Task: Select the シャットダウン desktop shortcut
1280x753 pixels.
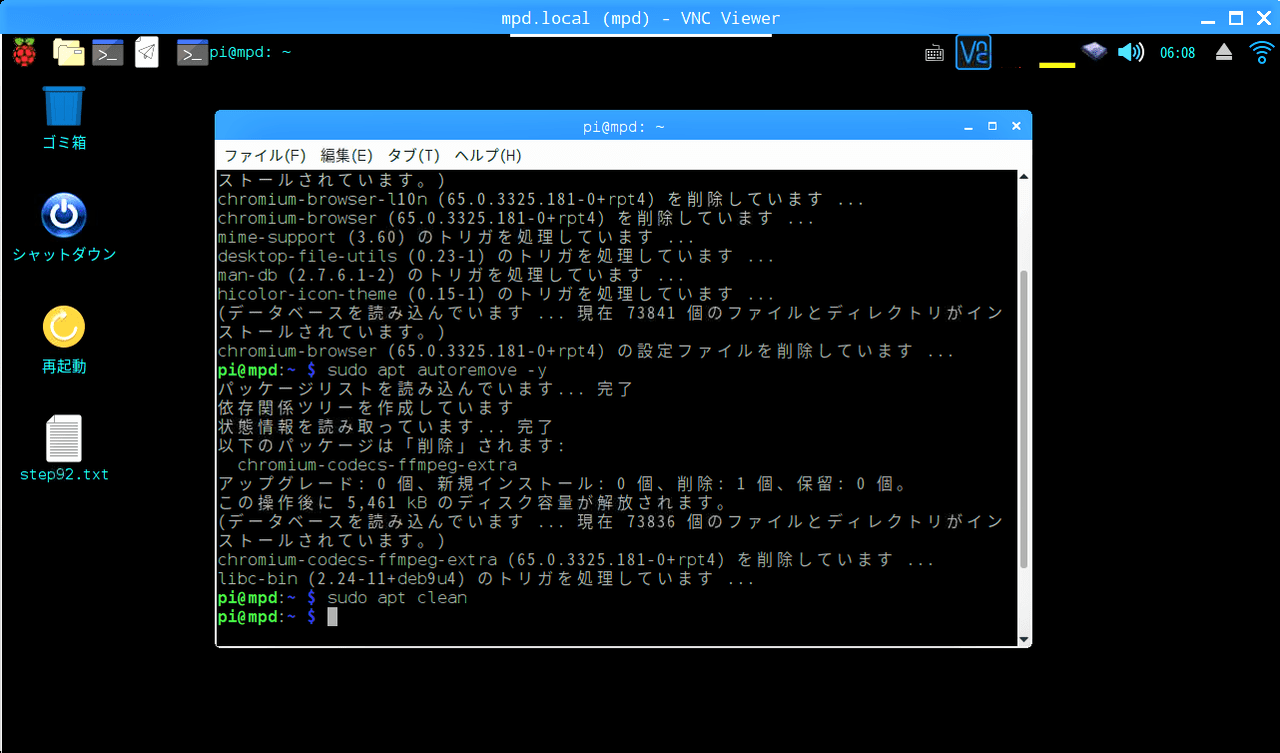Action: coord(64,217)
